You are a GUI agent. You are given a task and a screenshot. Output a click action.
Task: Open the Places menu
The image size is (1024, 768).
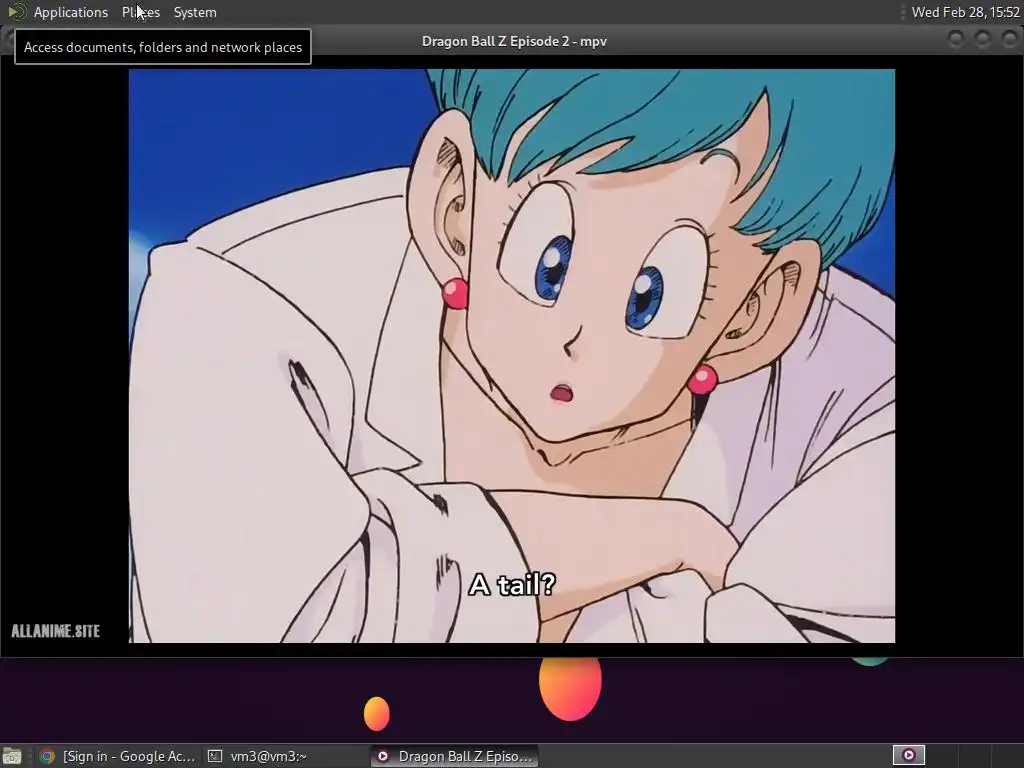coord(140,12)
